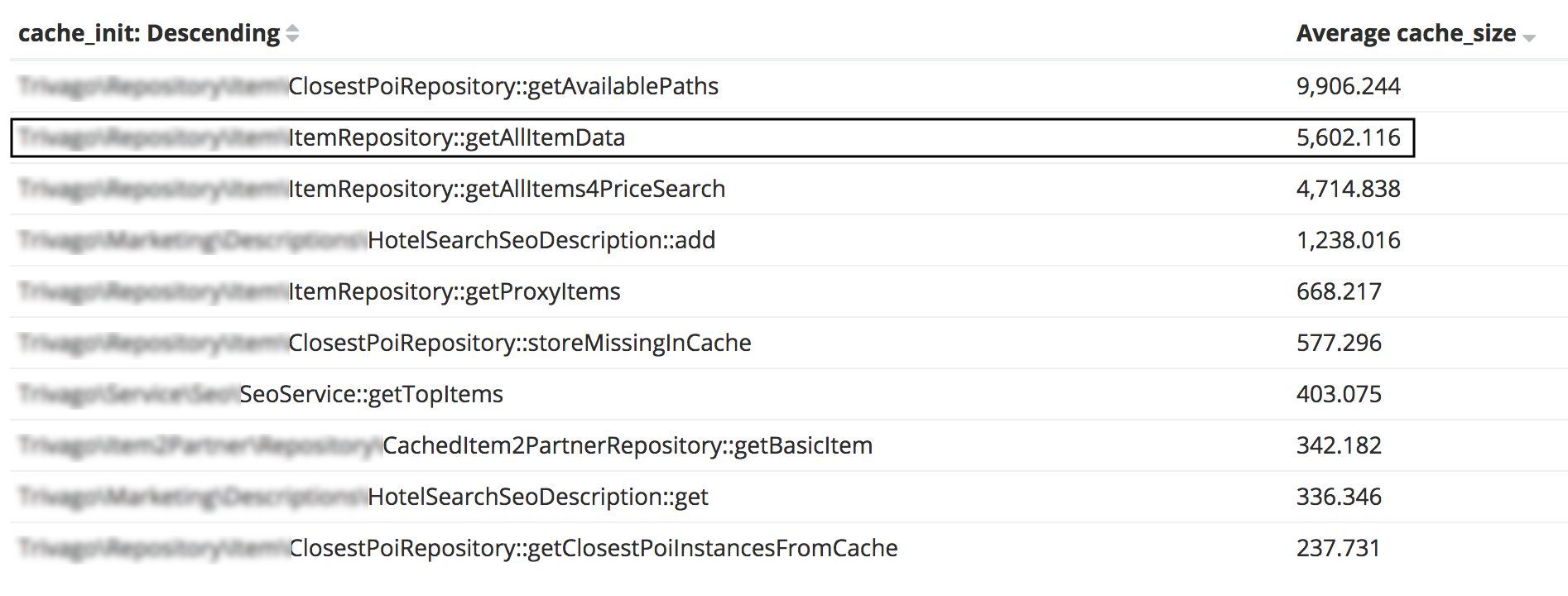
Task: Click the small chevron beside Average cache_size label
Action: pyautogui.click(x=1528, y=38)
